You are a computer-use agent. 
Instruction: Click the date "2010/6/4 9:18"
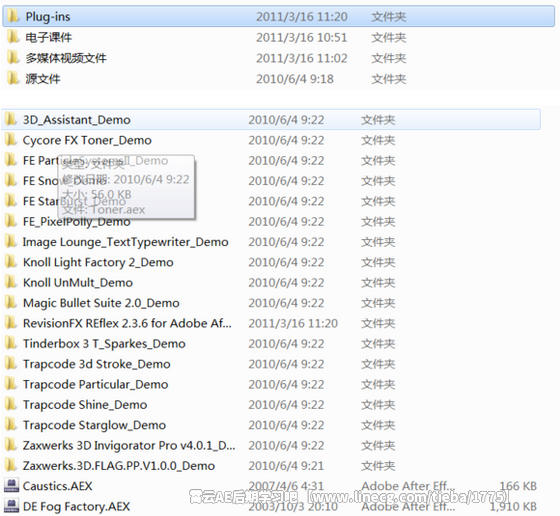295,79
